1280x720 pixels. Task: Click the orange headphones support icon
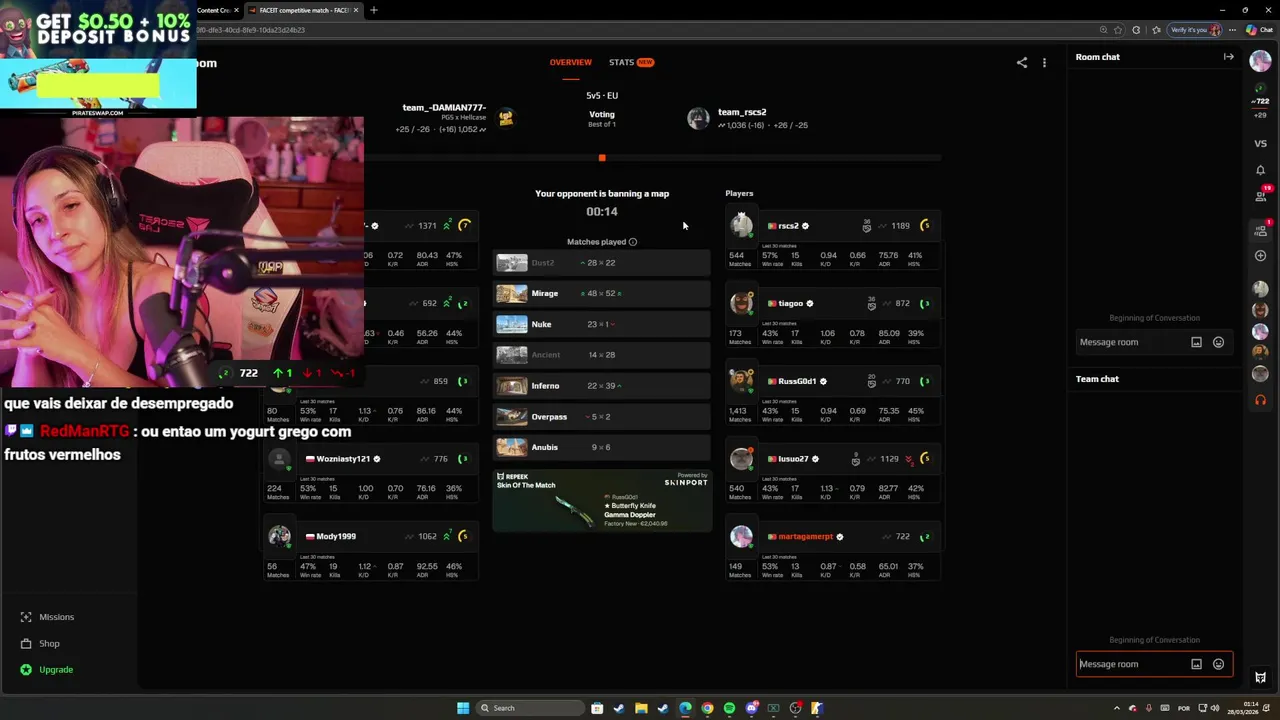(1260, 400)
